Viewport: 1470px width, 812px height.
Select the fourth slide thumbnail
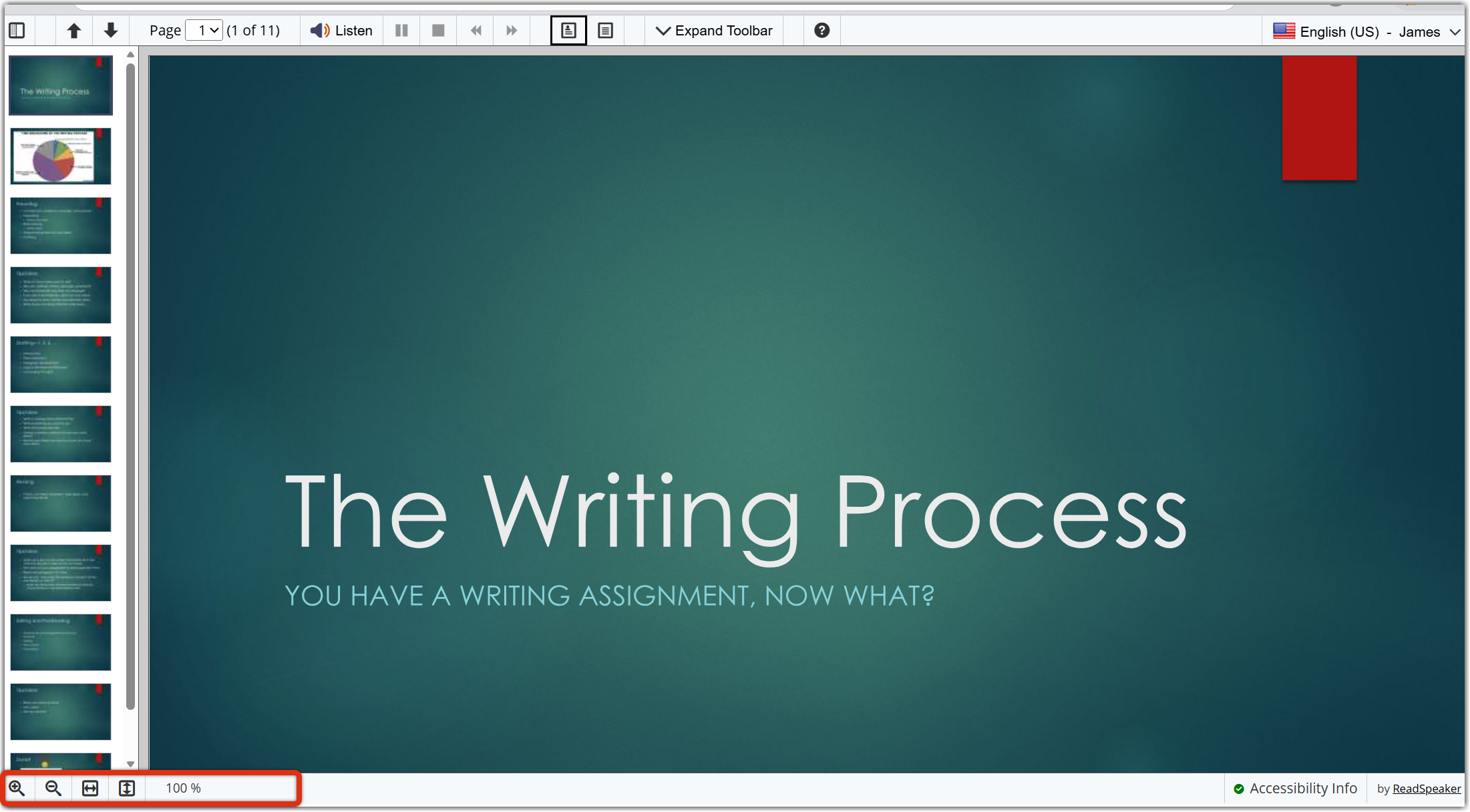61,295
